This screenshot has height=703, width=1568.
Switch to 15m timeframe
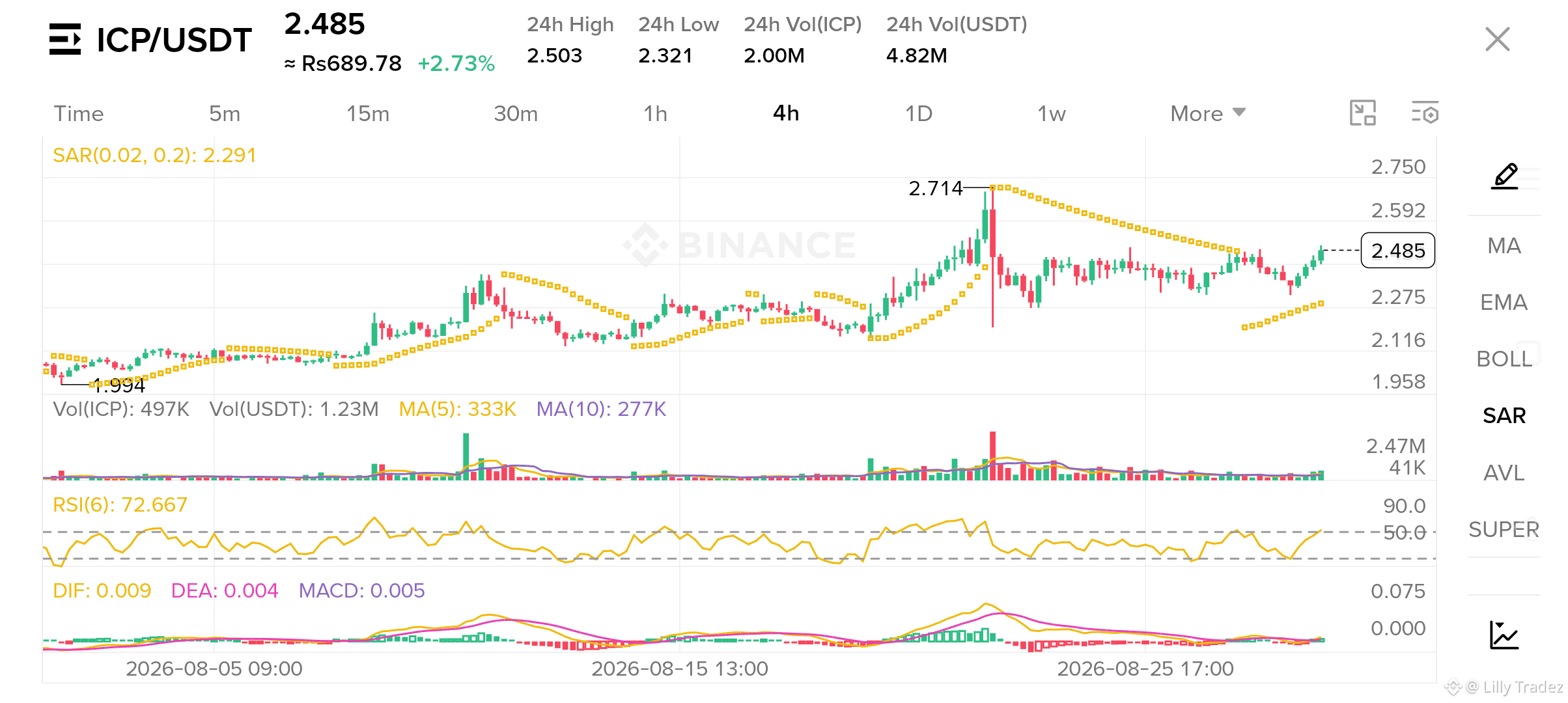(x=368, y=113)
